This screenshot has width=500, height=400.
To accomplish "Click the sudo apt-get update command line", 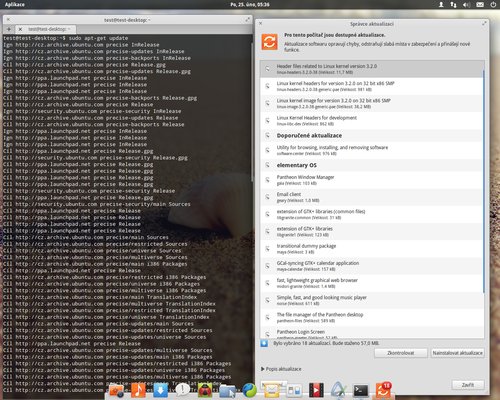I will (66, 38).
